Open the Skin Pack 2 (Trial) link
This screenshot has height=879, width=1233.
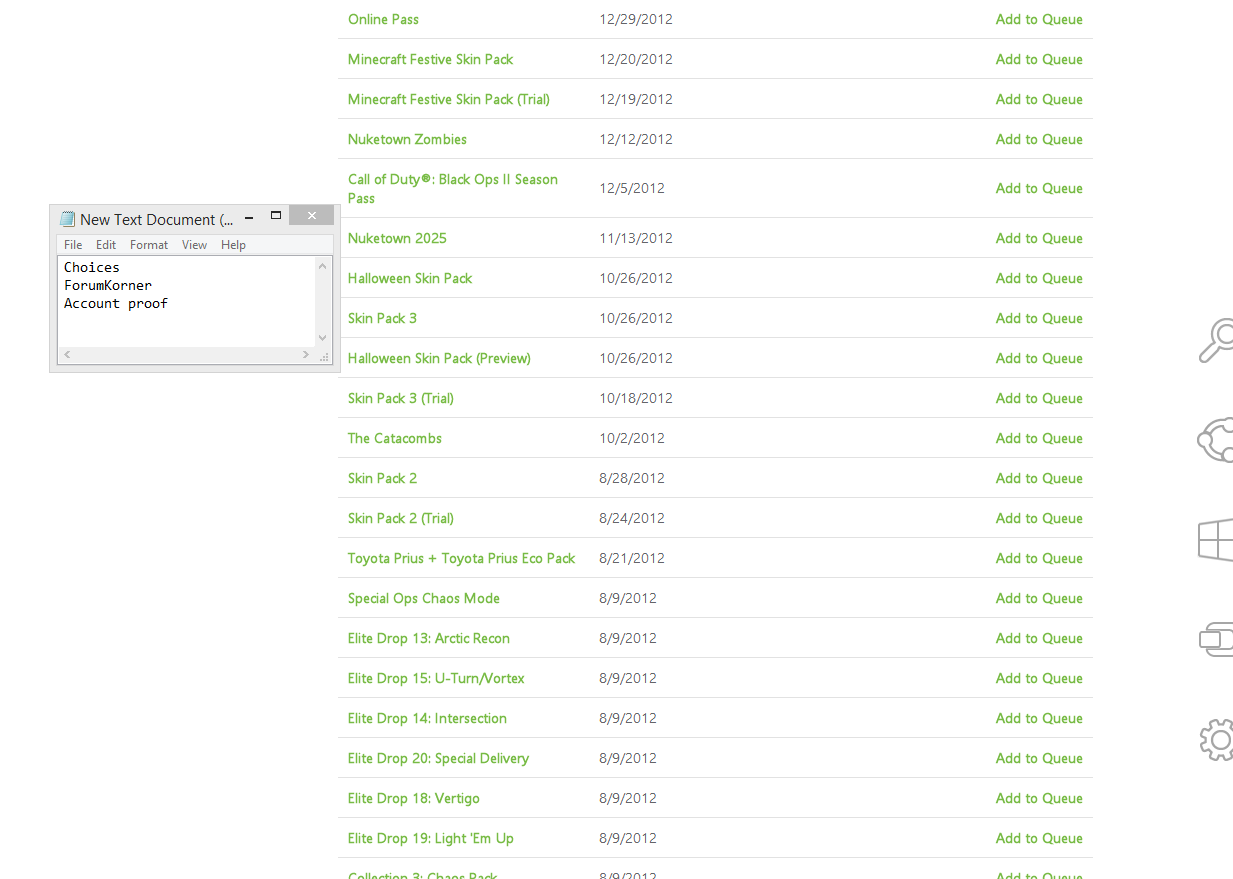[401, 518]
